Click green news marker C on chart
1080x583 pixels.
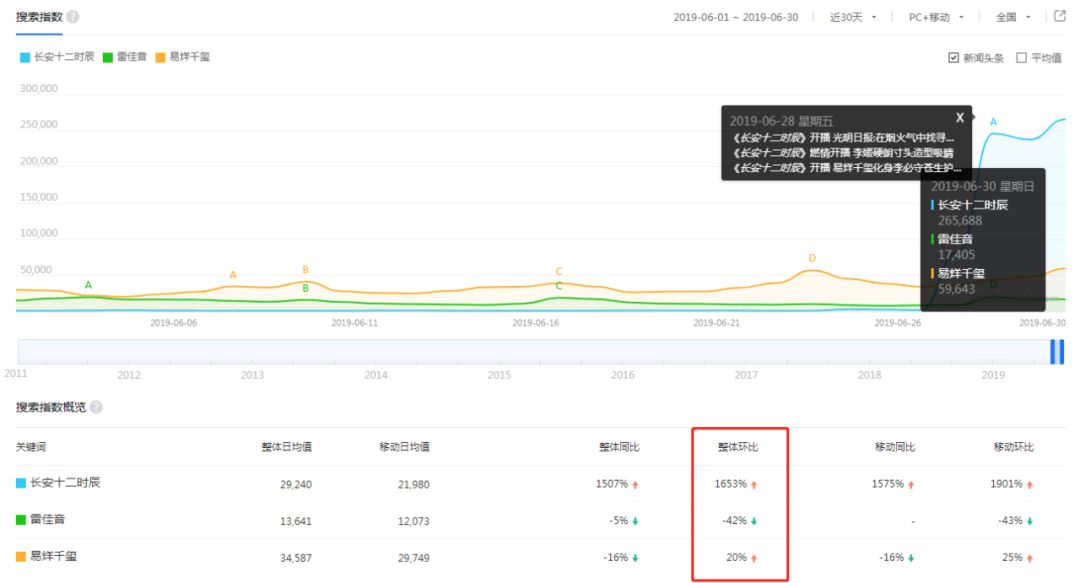559,285
